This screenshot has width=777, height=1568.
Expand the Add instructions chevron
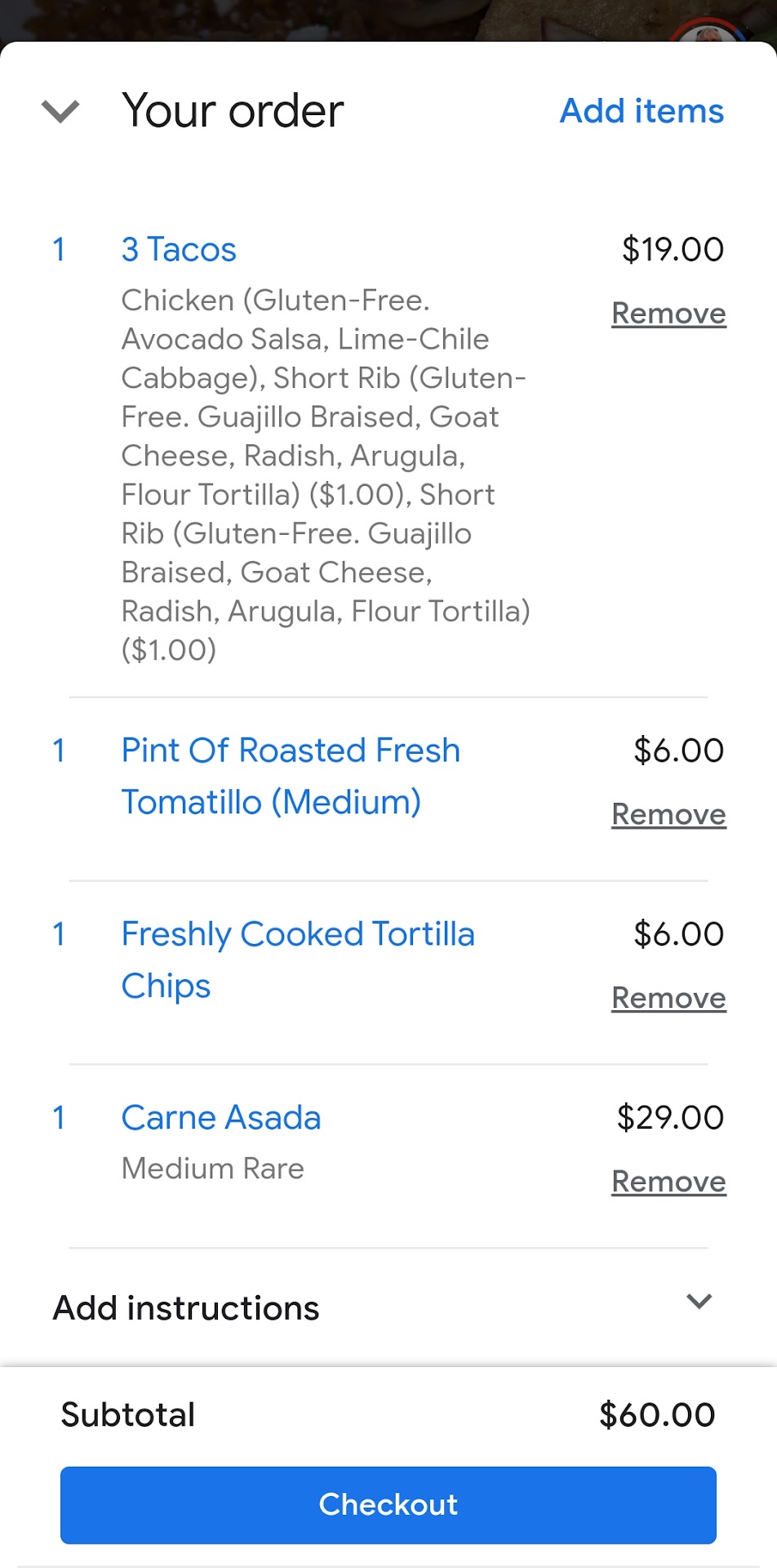[699, 1301]
